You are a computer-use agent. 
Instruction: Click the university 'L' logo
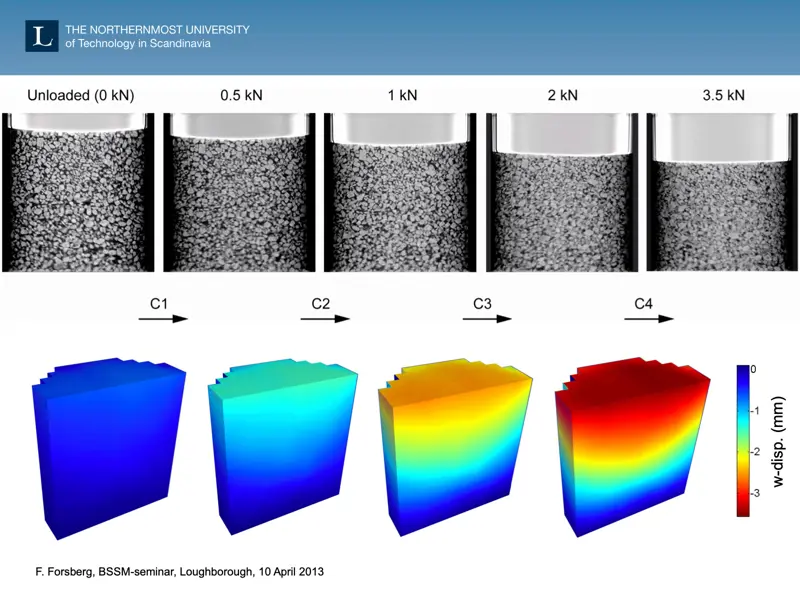click(x=41, y=36)
